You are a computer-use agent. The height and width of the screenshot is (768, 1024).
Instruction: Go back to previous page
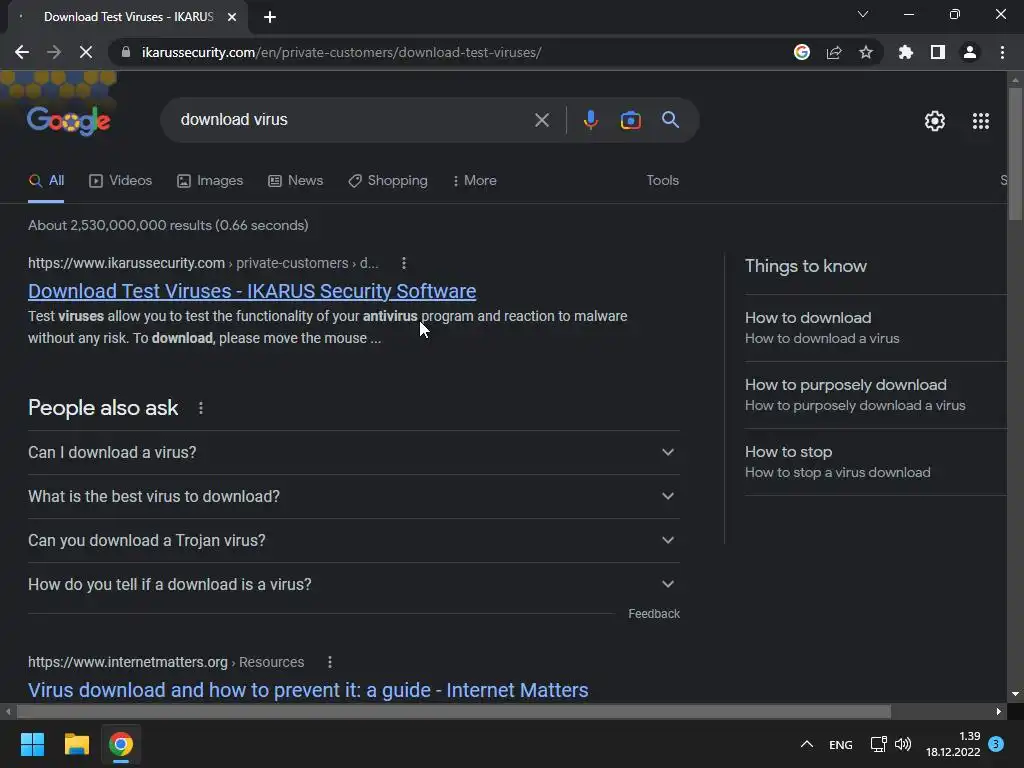point(22,52)
